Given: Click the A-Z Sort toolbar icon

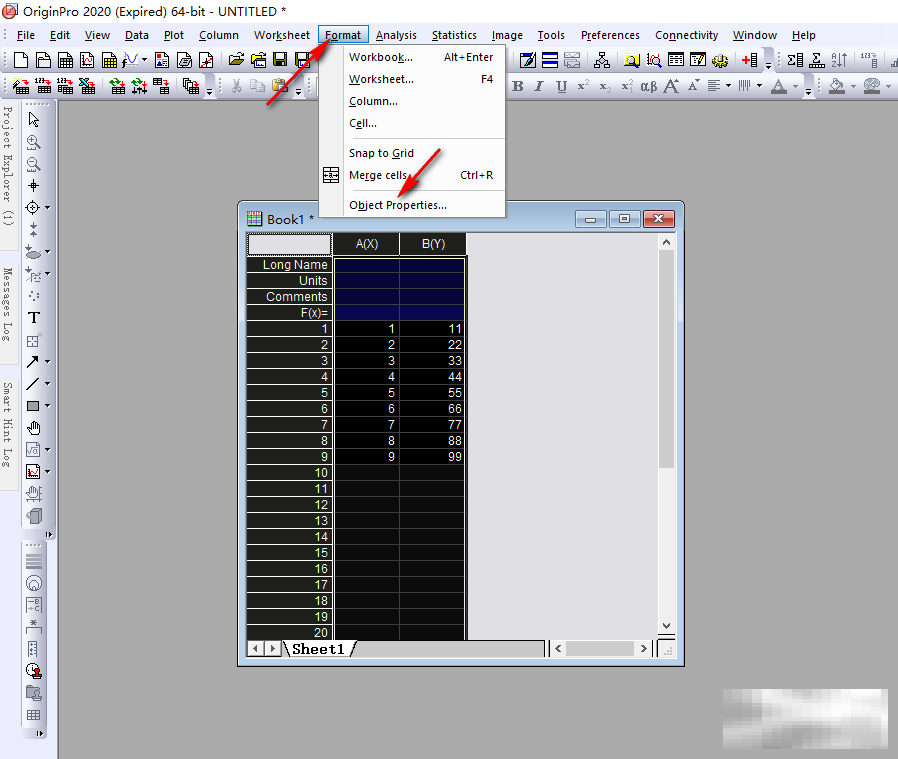Looking at the screenshot, I should (839, 60).
